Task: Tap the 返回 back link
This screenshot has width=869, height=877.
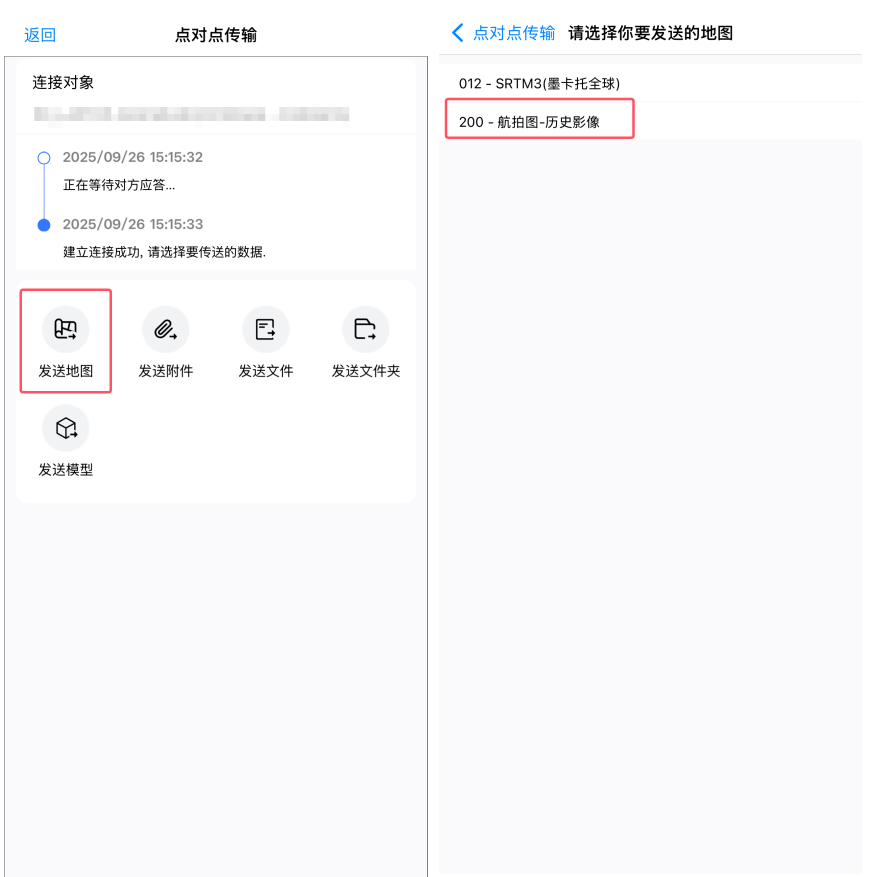Action: [40, 35]
